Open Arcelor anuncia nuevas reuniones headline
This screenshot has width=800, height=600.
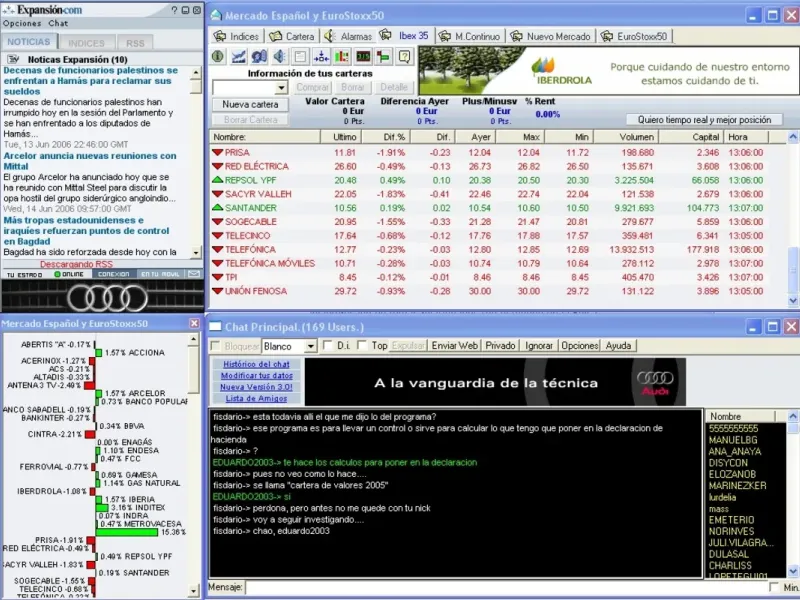pyautogui.click(x=90, y=161)
